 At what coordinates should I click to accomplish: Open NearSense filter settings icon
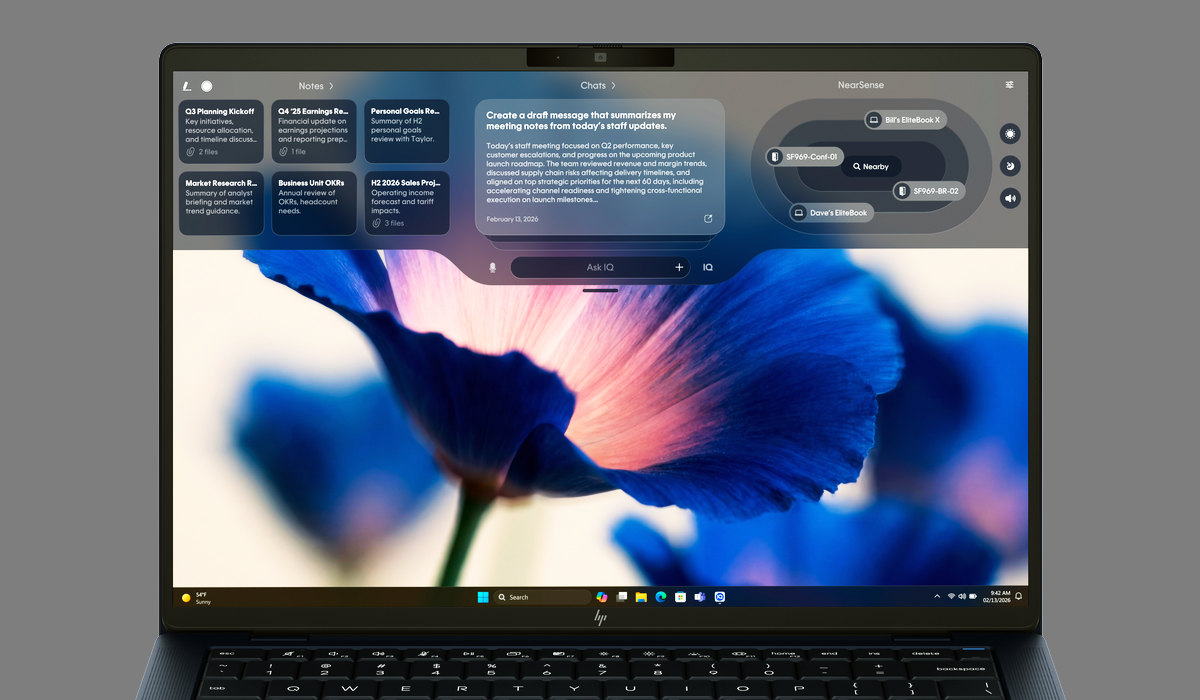pyautogui.click(x=1010, y=85)
